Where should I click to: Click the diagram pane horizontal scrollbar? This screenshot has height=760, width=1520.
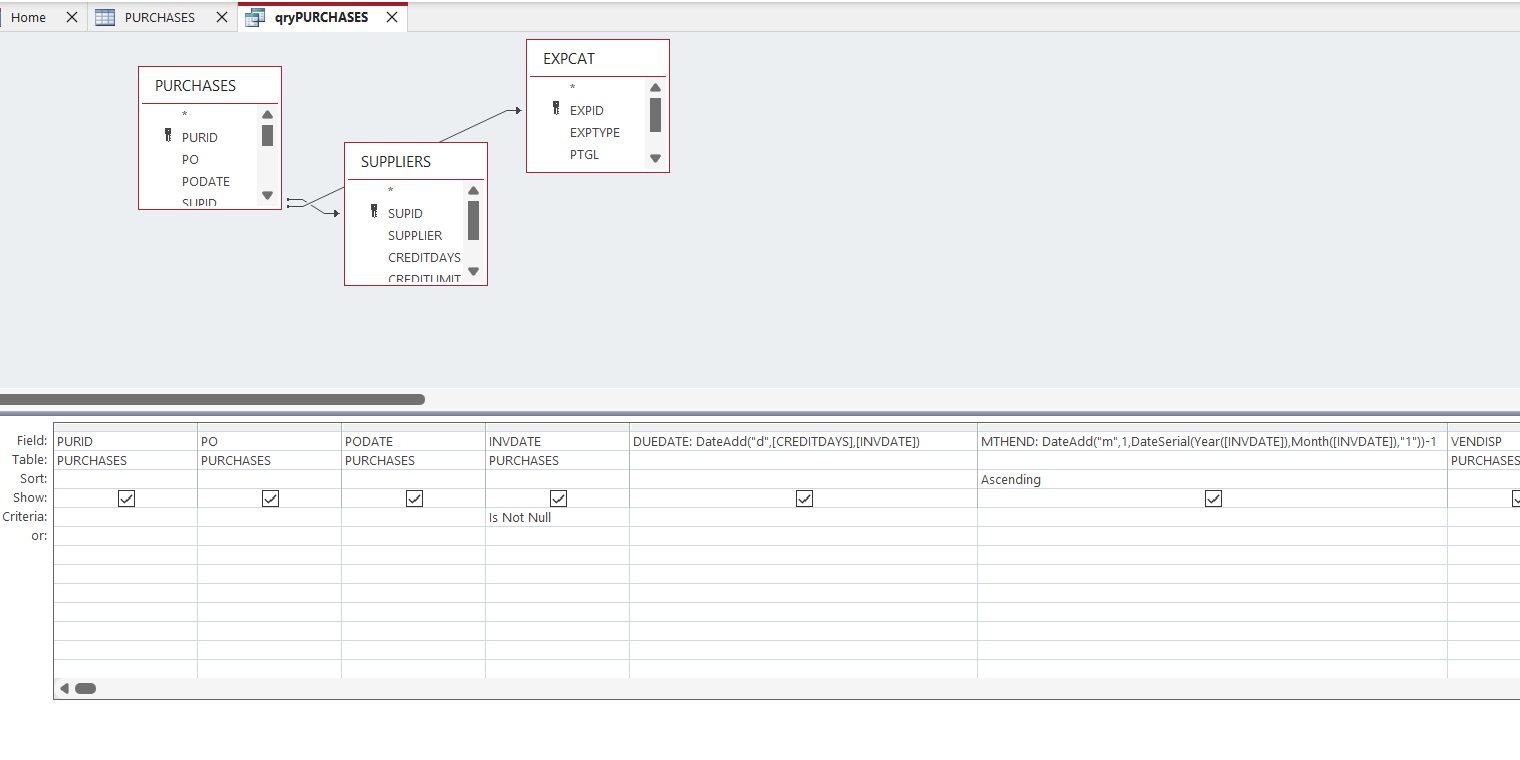click(212, 399)
